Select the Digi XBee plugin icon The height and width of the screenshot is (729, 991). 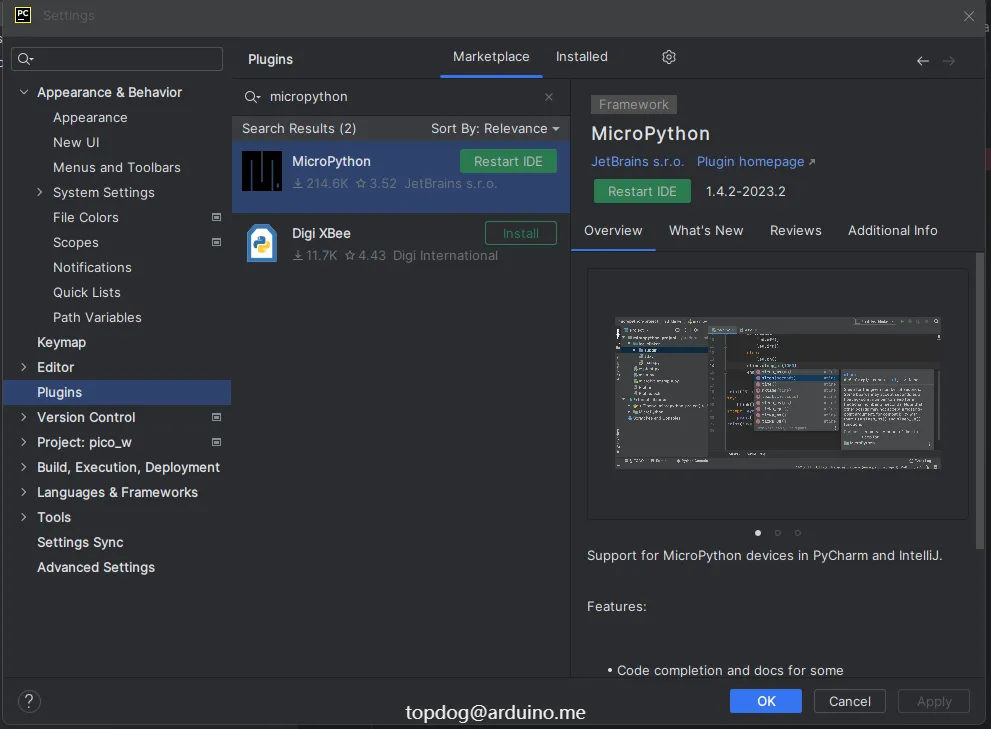coord(262,243)
